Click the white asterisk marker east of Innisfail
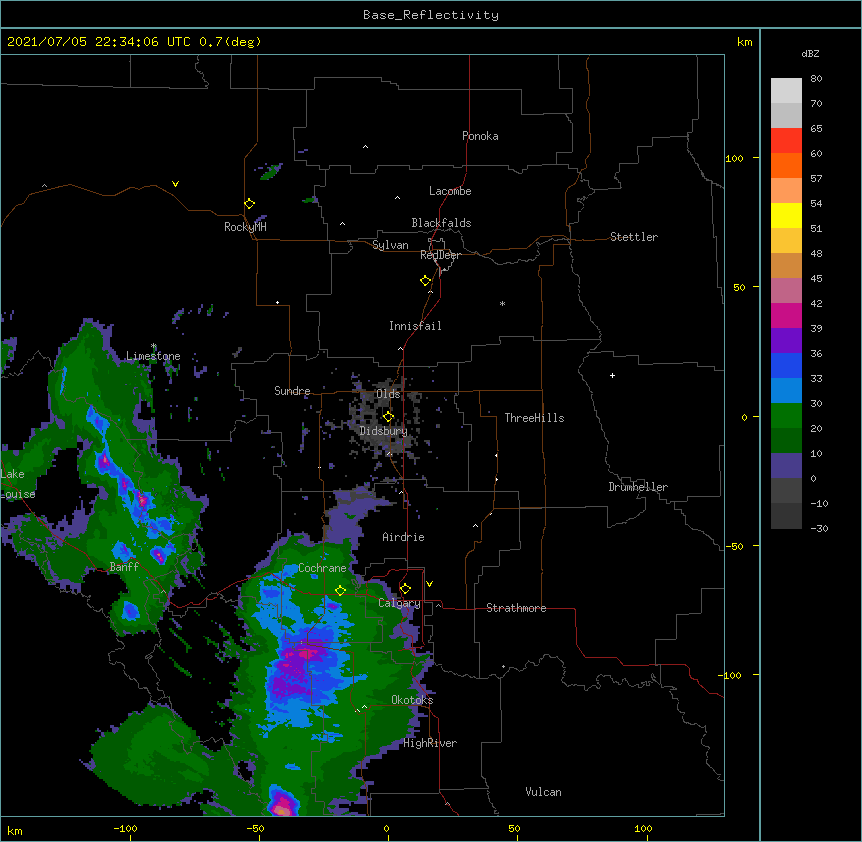The width and height of the screenshot is (862, 842). click(502, 303)
